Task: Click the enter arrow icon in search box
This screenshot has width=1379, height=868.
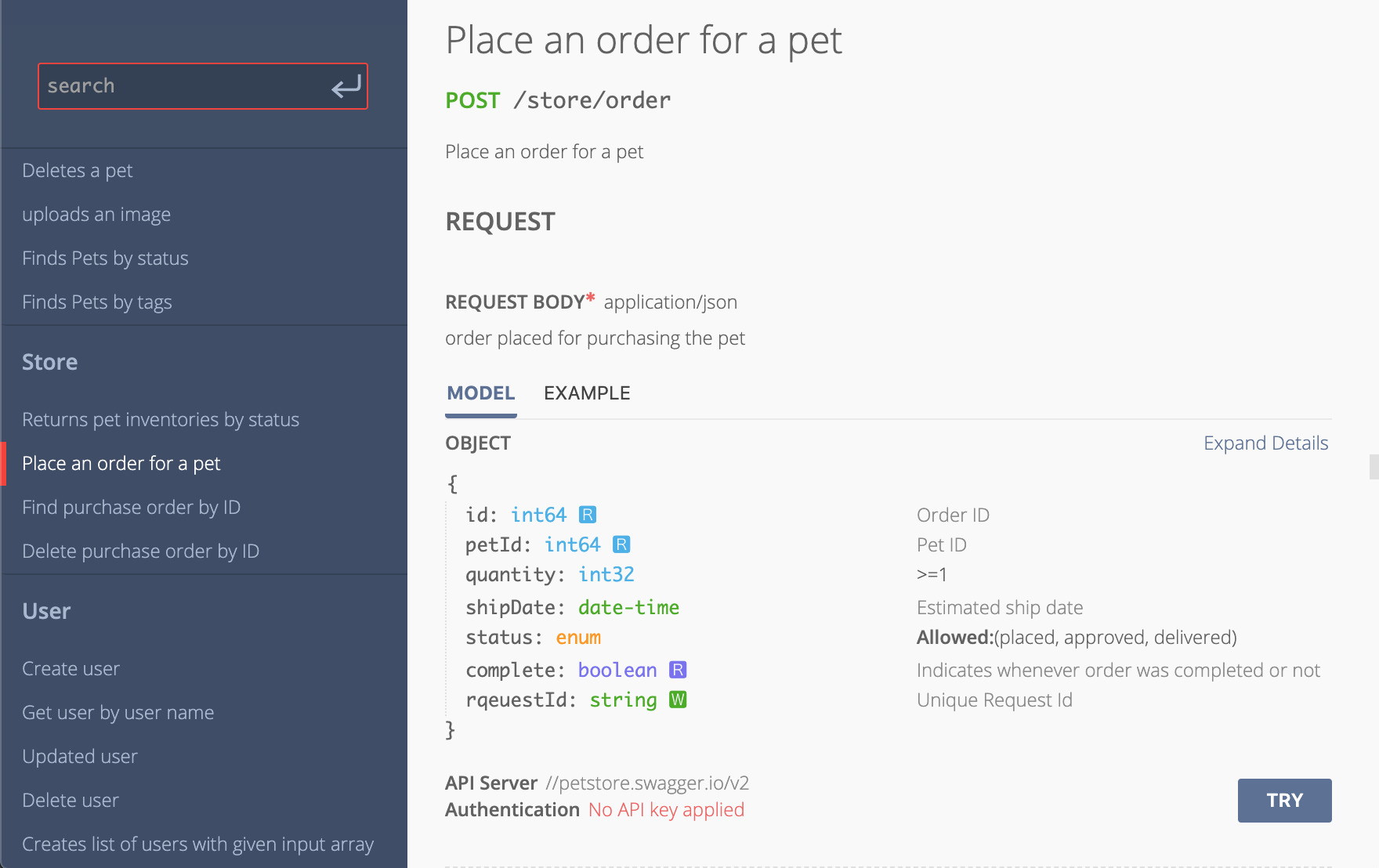Action: click(x=346, y=86)
